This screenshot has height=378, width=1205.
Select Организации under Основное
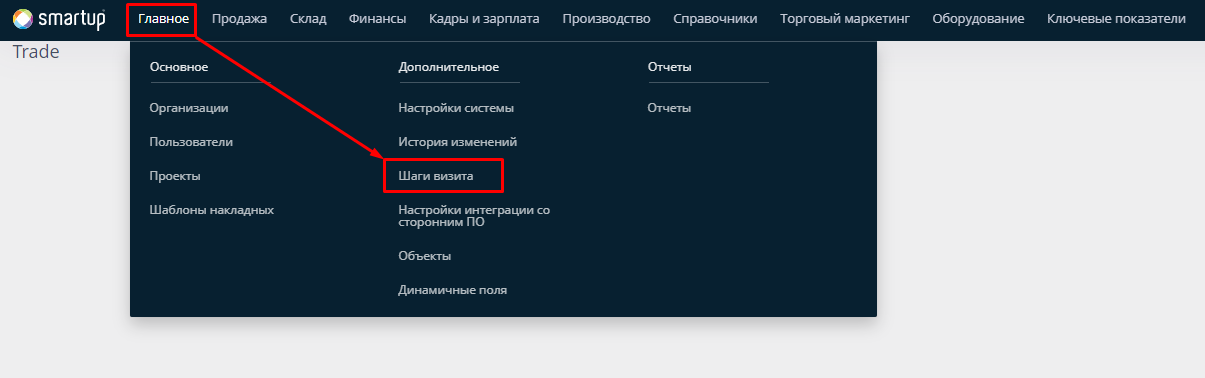pos(189,108)
